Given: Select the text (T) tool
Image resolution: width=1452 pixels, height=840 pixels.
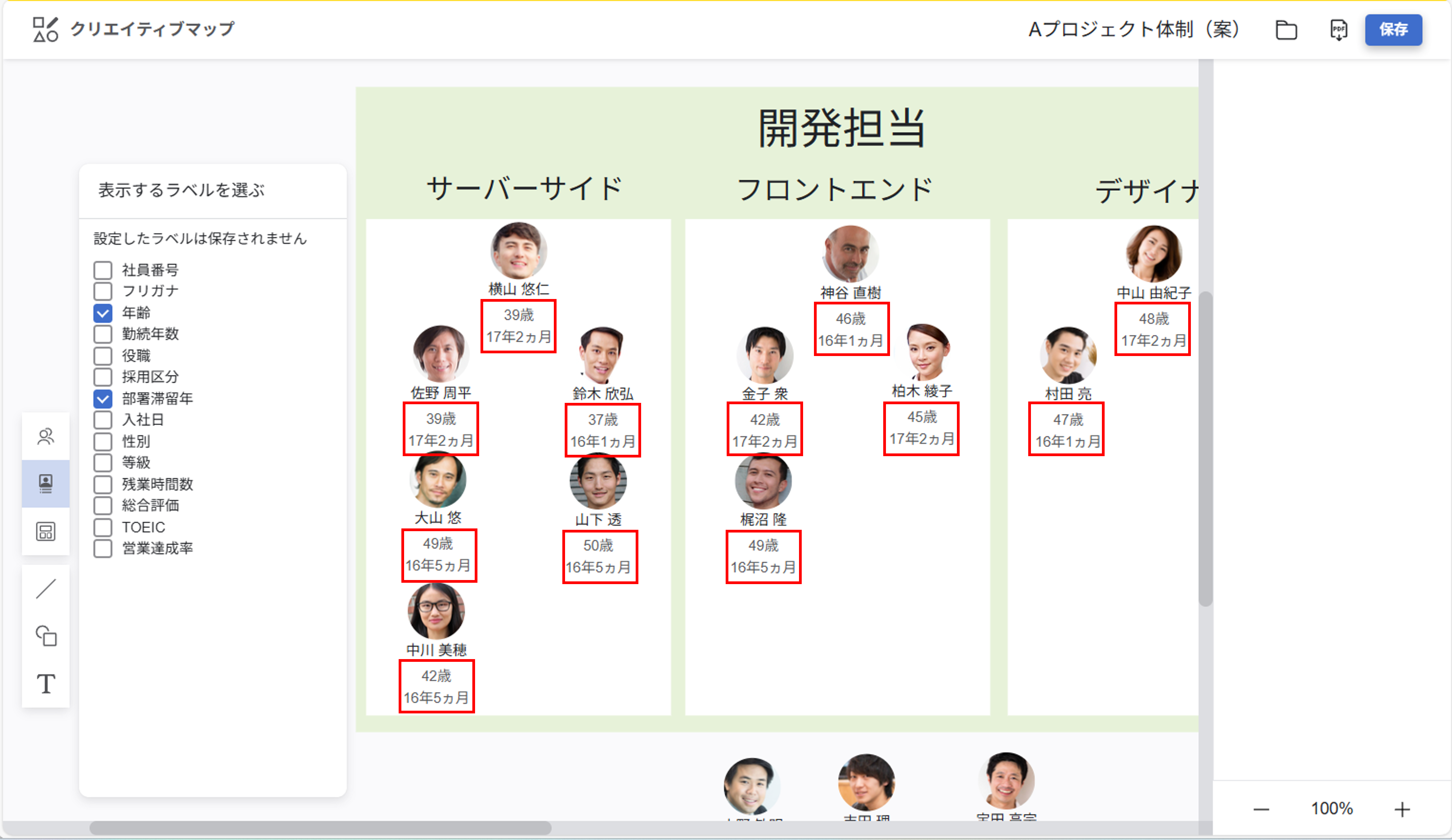Looking at the screenshot, I should pyautogui.click(x=46, y=684).
